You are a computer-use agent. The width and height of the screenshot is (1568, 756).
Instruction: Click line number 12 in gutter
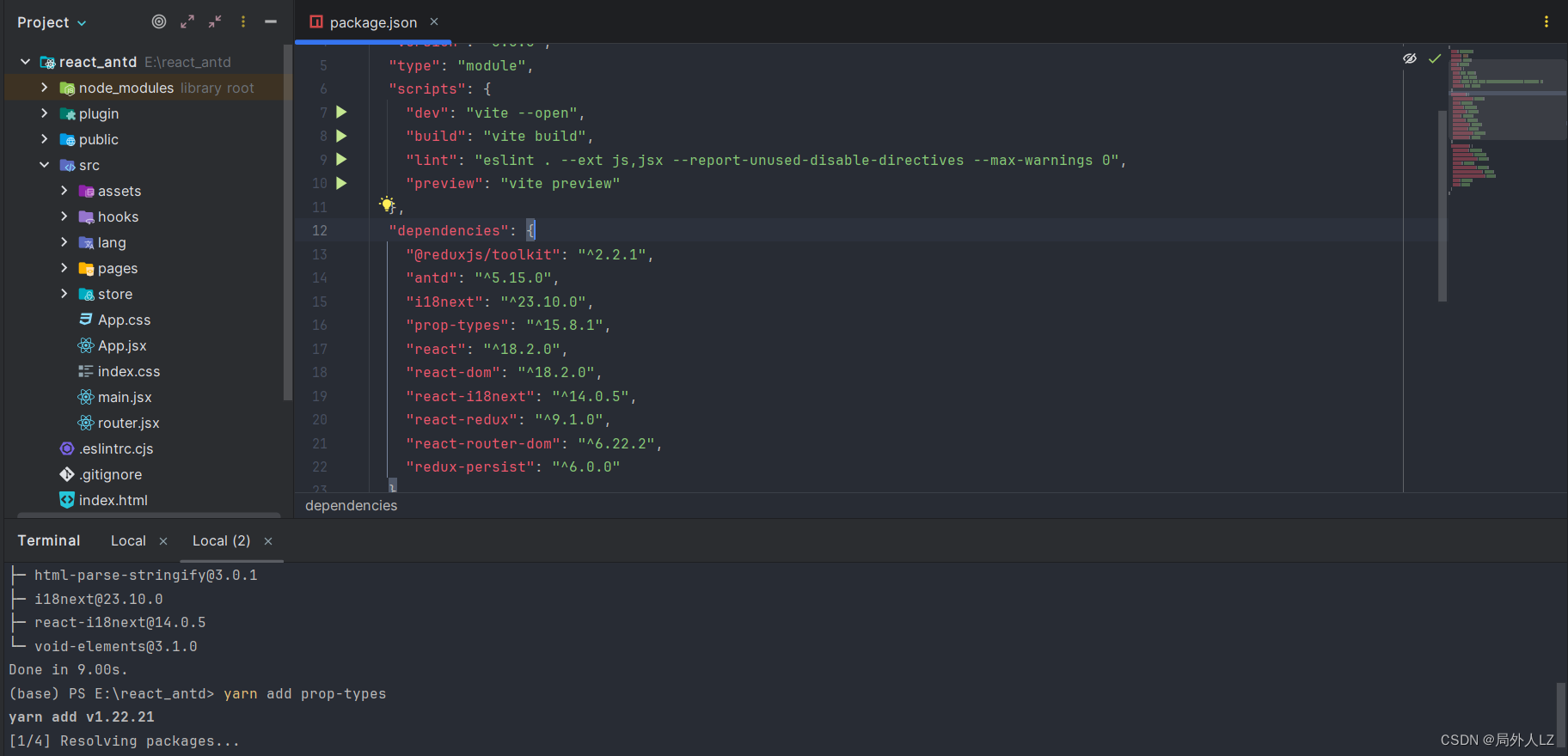click(320, 230)
